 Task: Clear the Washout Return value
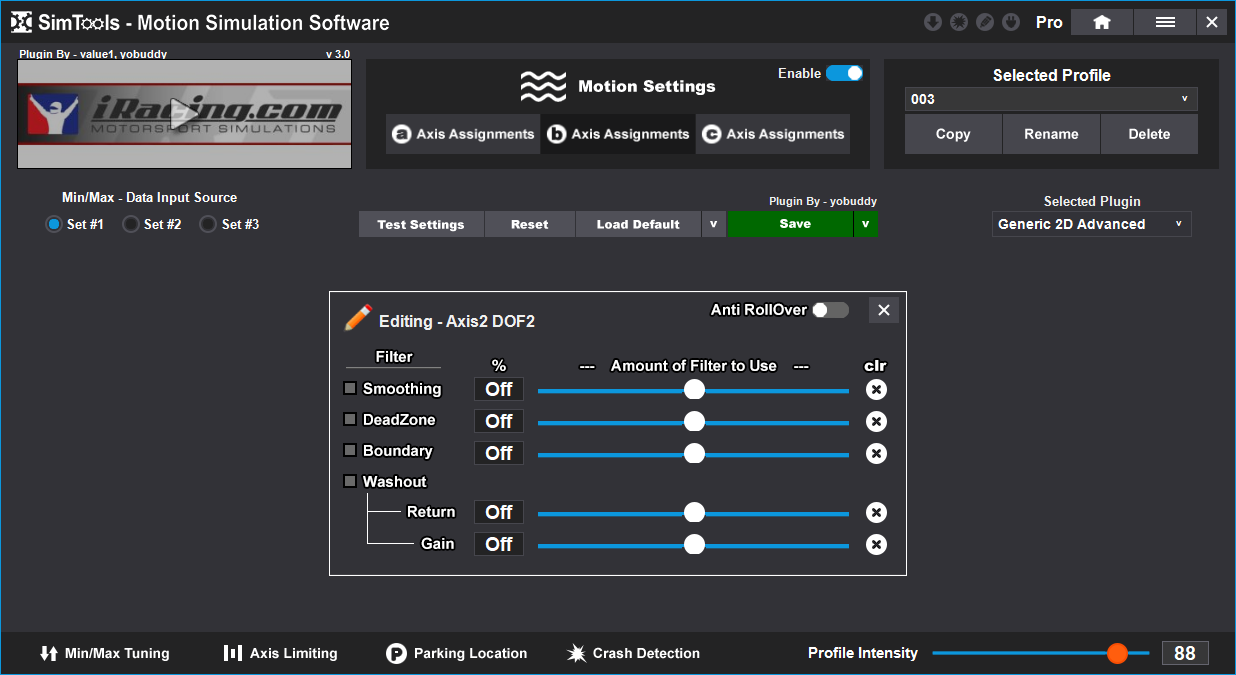(x=876, y=513)
